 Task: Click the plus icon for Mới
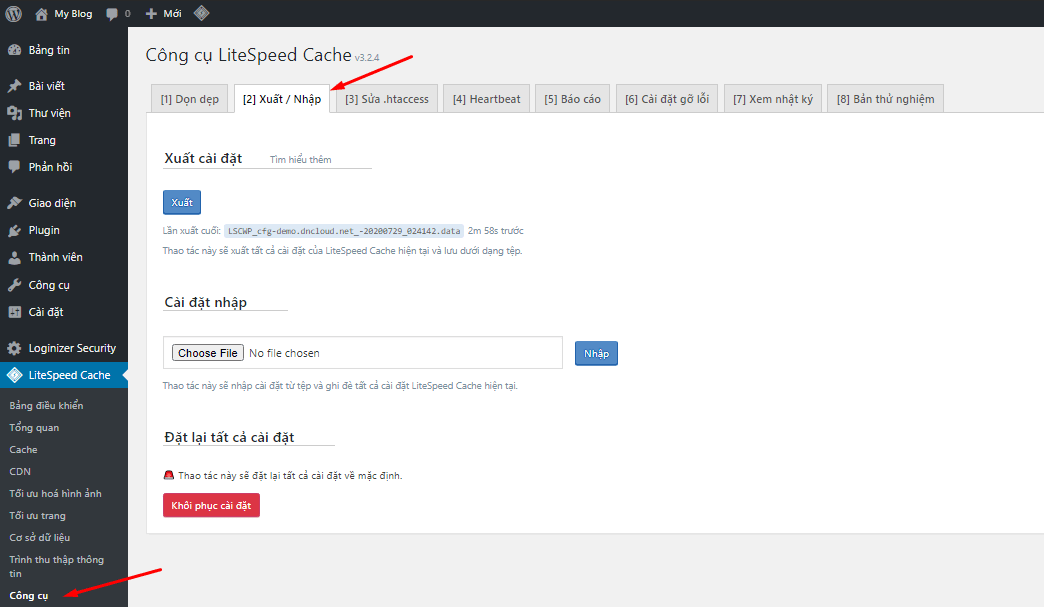pos(151,14)
